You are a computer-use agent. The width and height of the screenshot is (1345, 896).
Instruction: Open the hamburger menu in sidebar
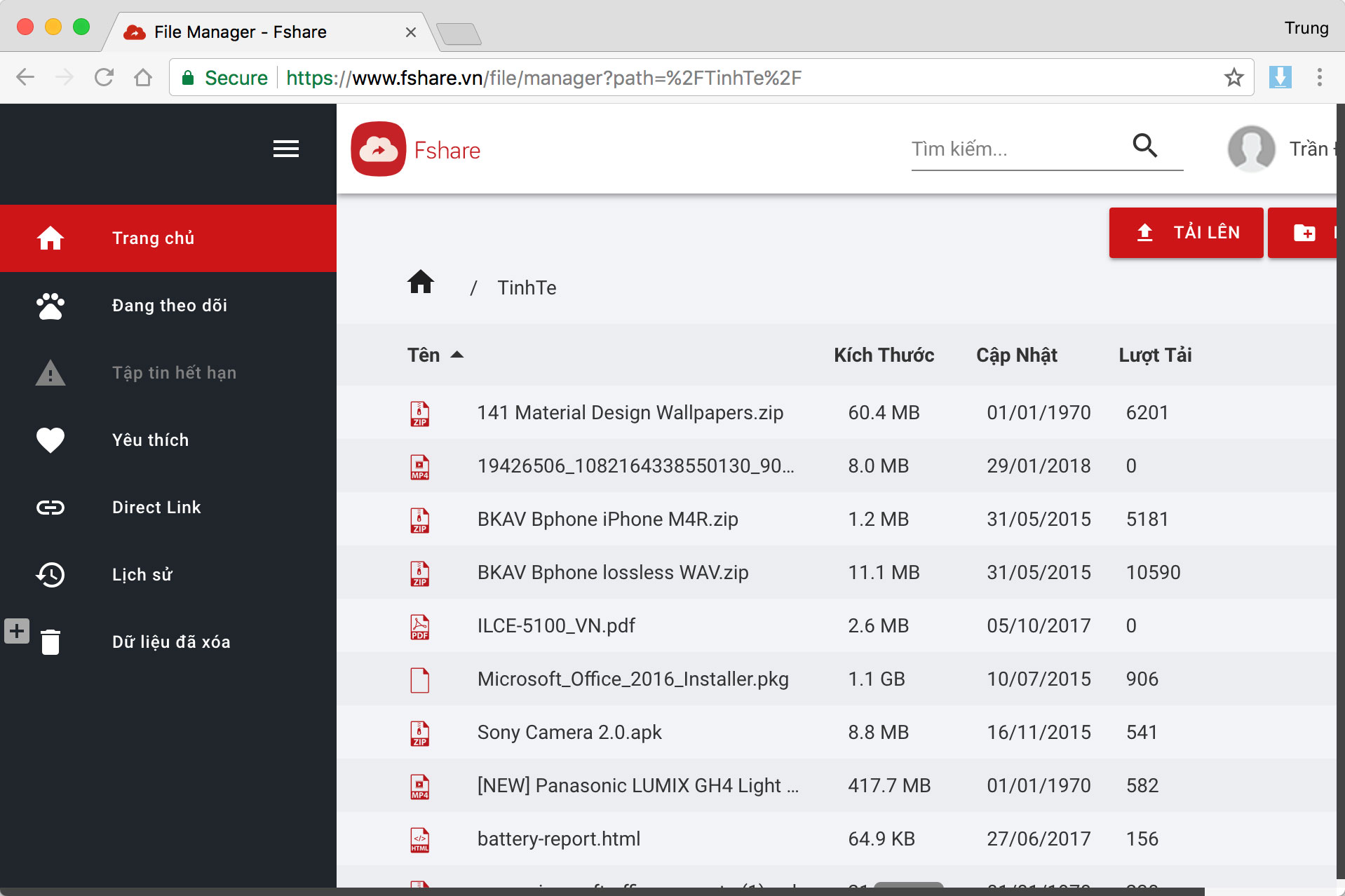[x=285, y=149]
